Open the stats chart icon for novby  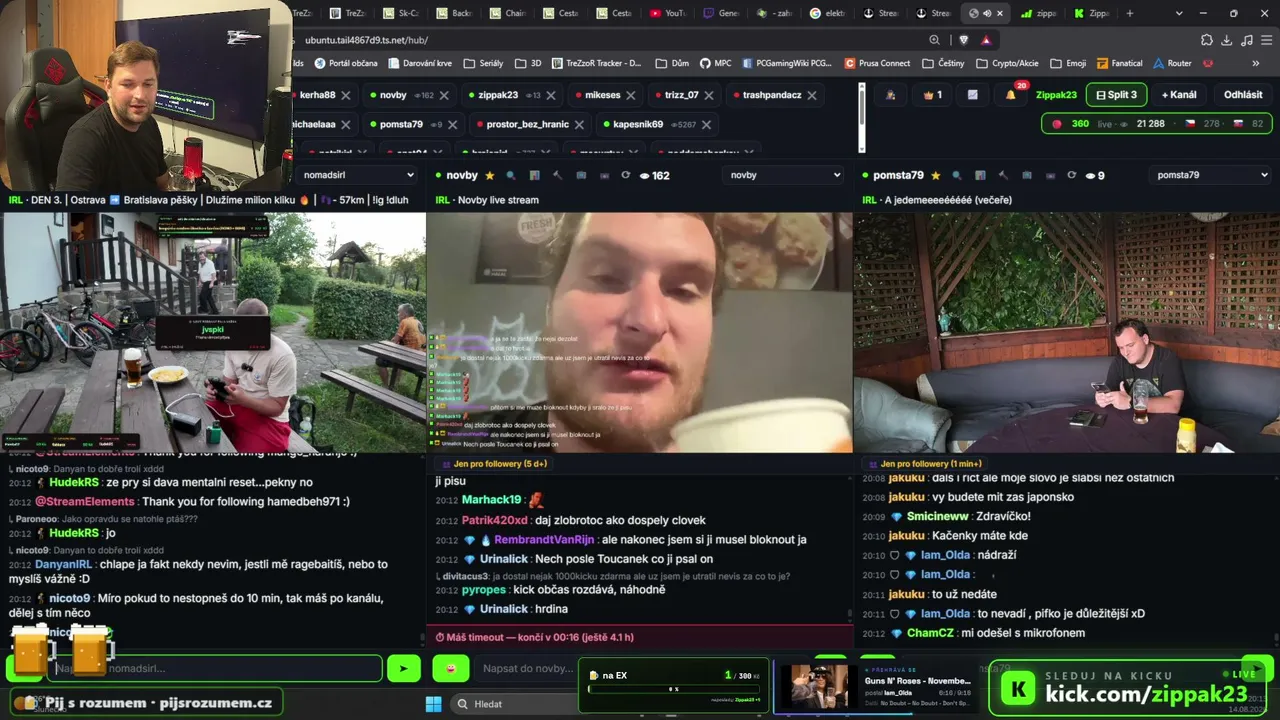(x=534, y=176)
